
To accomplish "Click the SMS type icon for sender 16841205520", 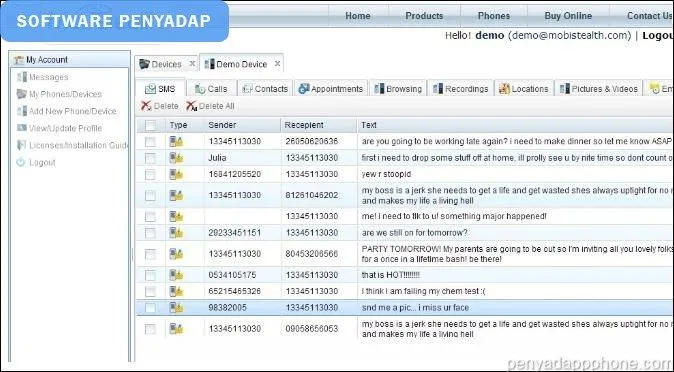I will (x=176, y=174).
